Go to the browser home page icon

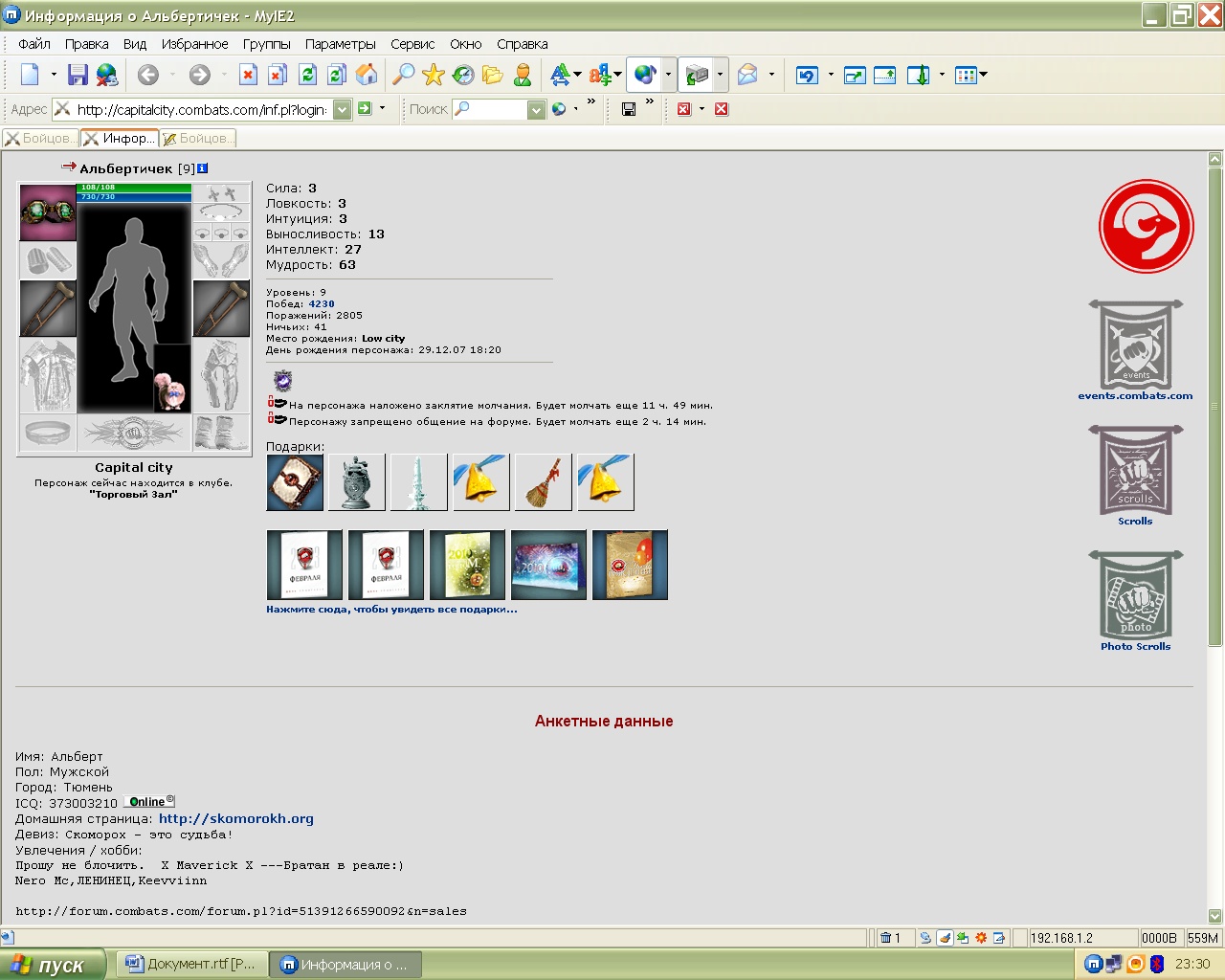[367, 75]
